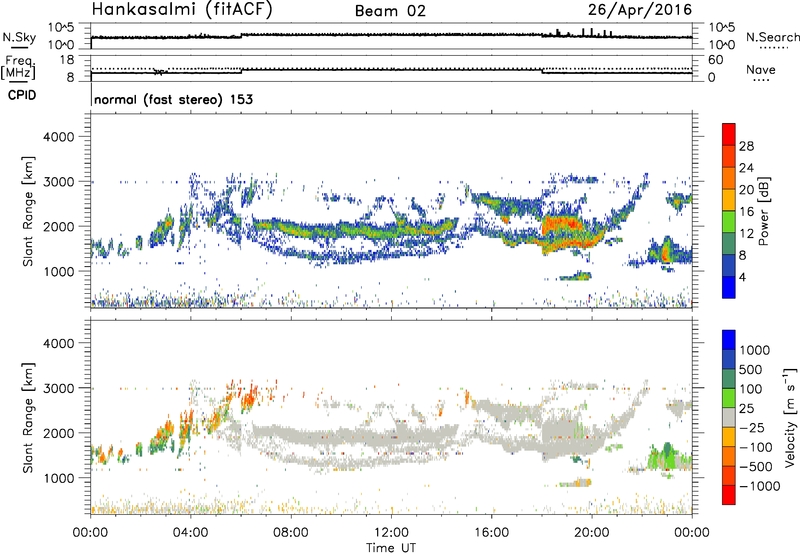Select "normal (fast stereo) 153" mode text
Image resolution: width=800 pixels, height=554 pixels.
click(173, 99)
